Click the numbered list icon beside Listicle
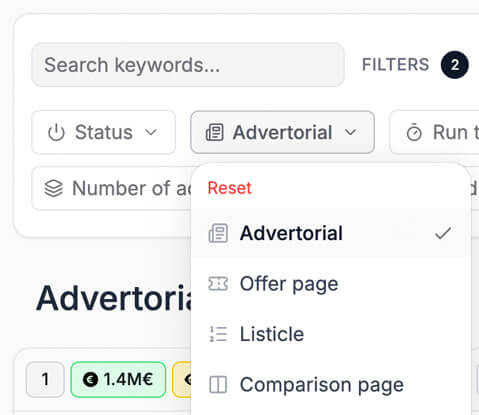 (218, 334)
